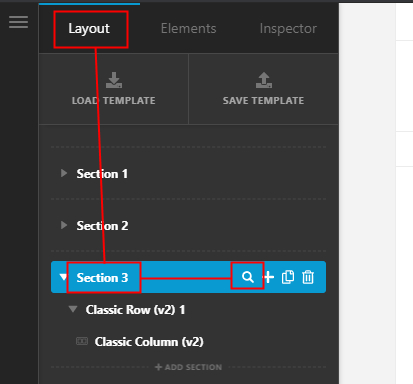
Task: Open the hamburger menu icon
Action: click(18, 22)
